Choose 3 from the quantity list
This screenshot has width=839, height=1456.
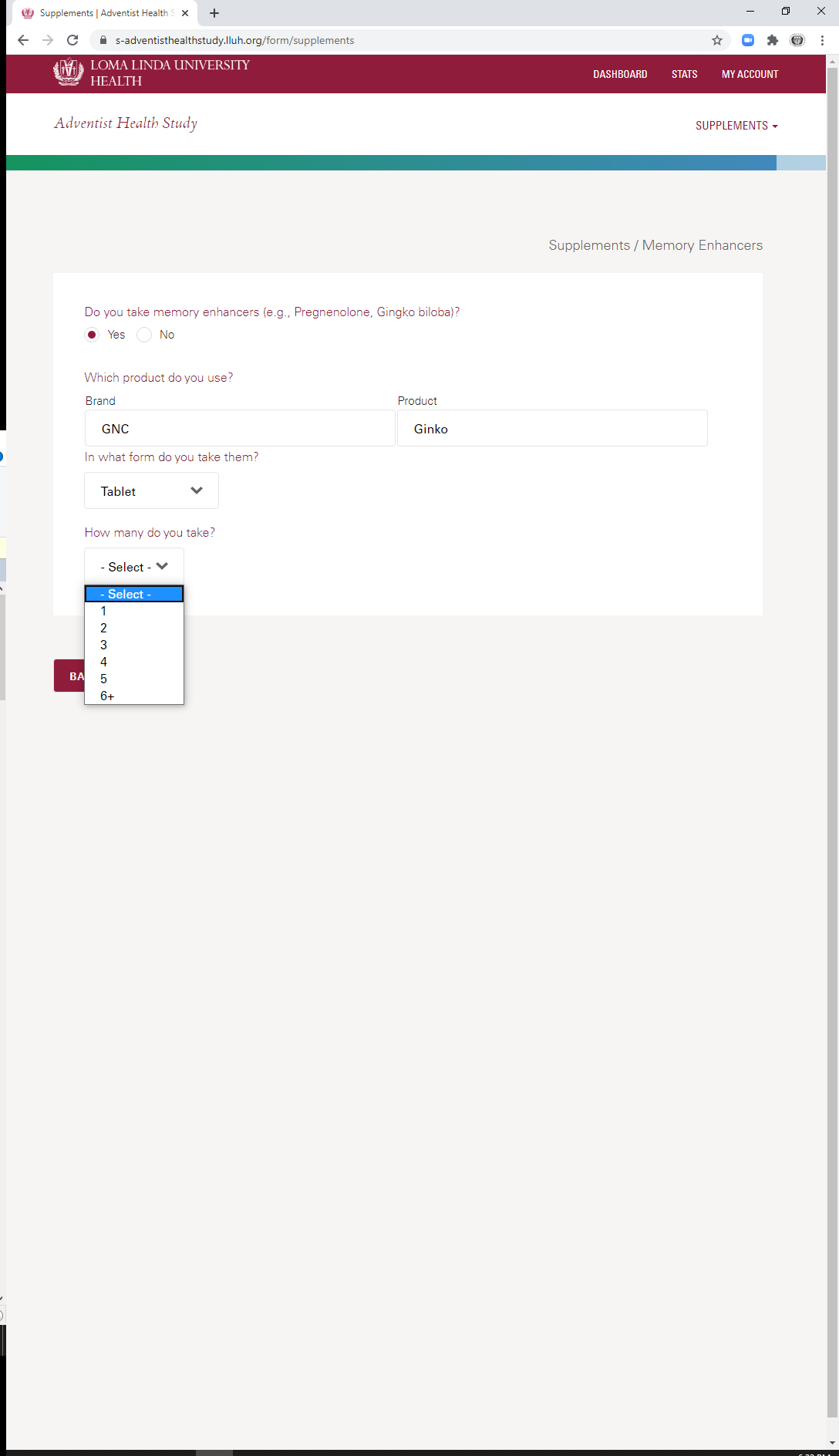pos(134,645)
